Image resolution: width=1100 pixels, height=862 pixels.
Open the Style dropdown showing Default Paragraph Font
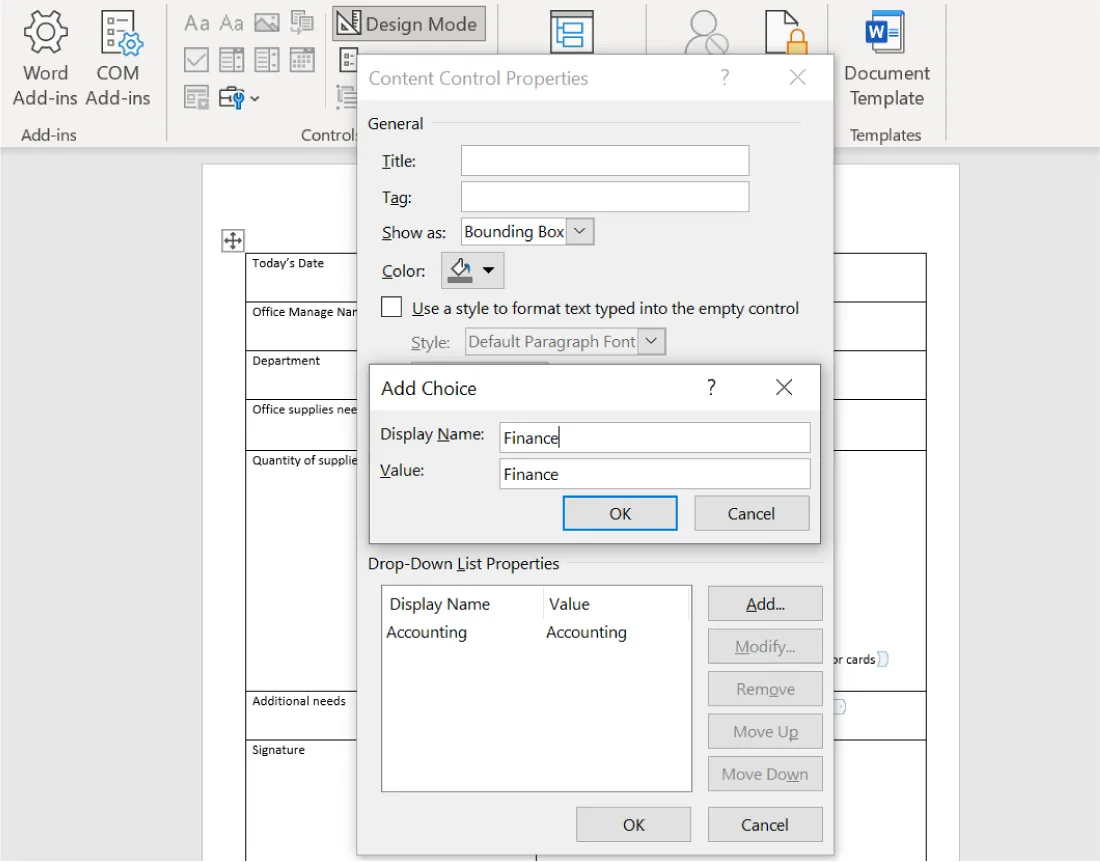pos(651,341)
